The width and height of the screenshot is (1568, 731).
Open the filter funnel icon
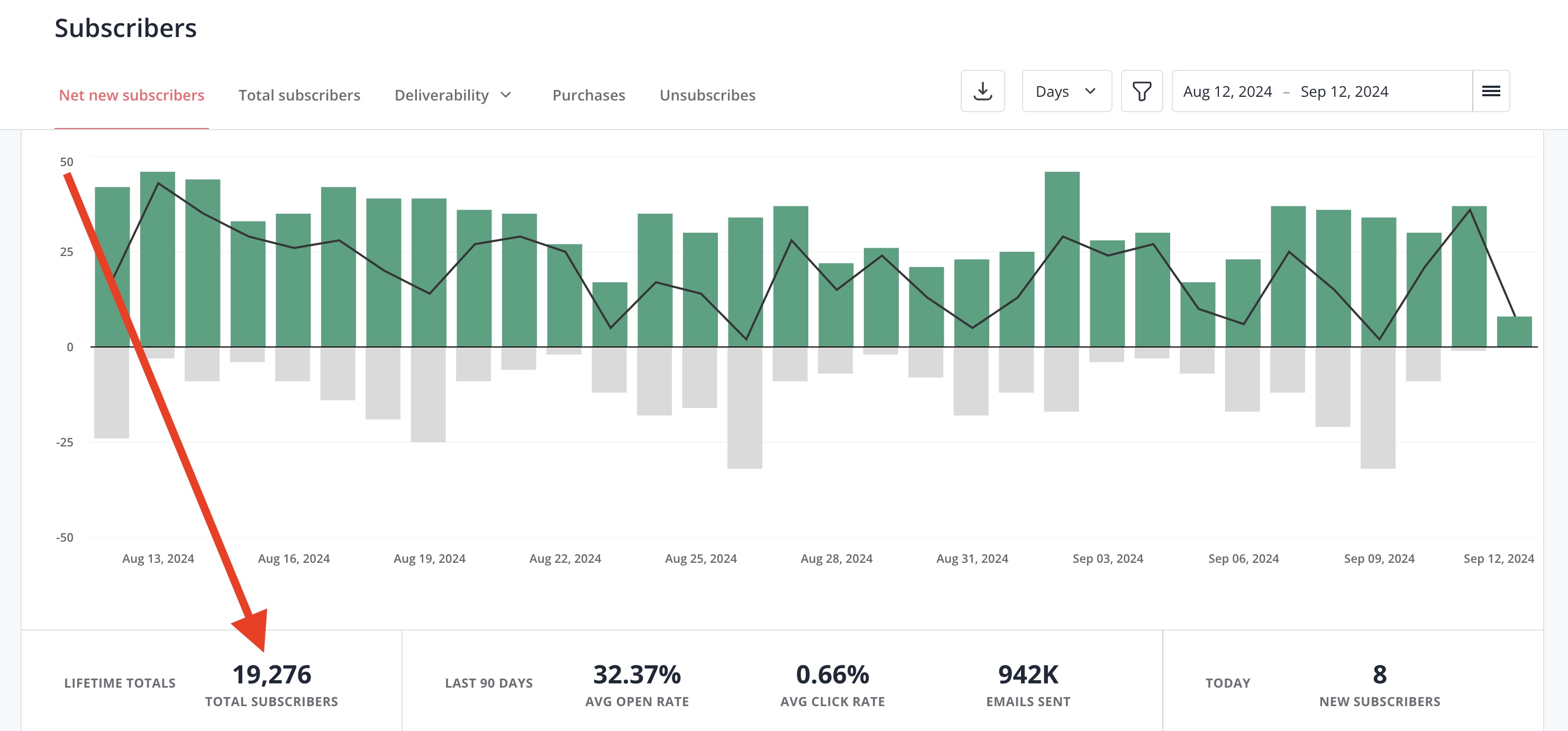[1142, 92]
